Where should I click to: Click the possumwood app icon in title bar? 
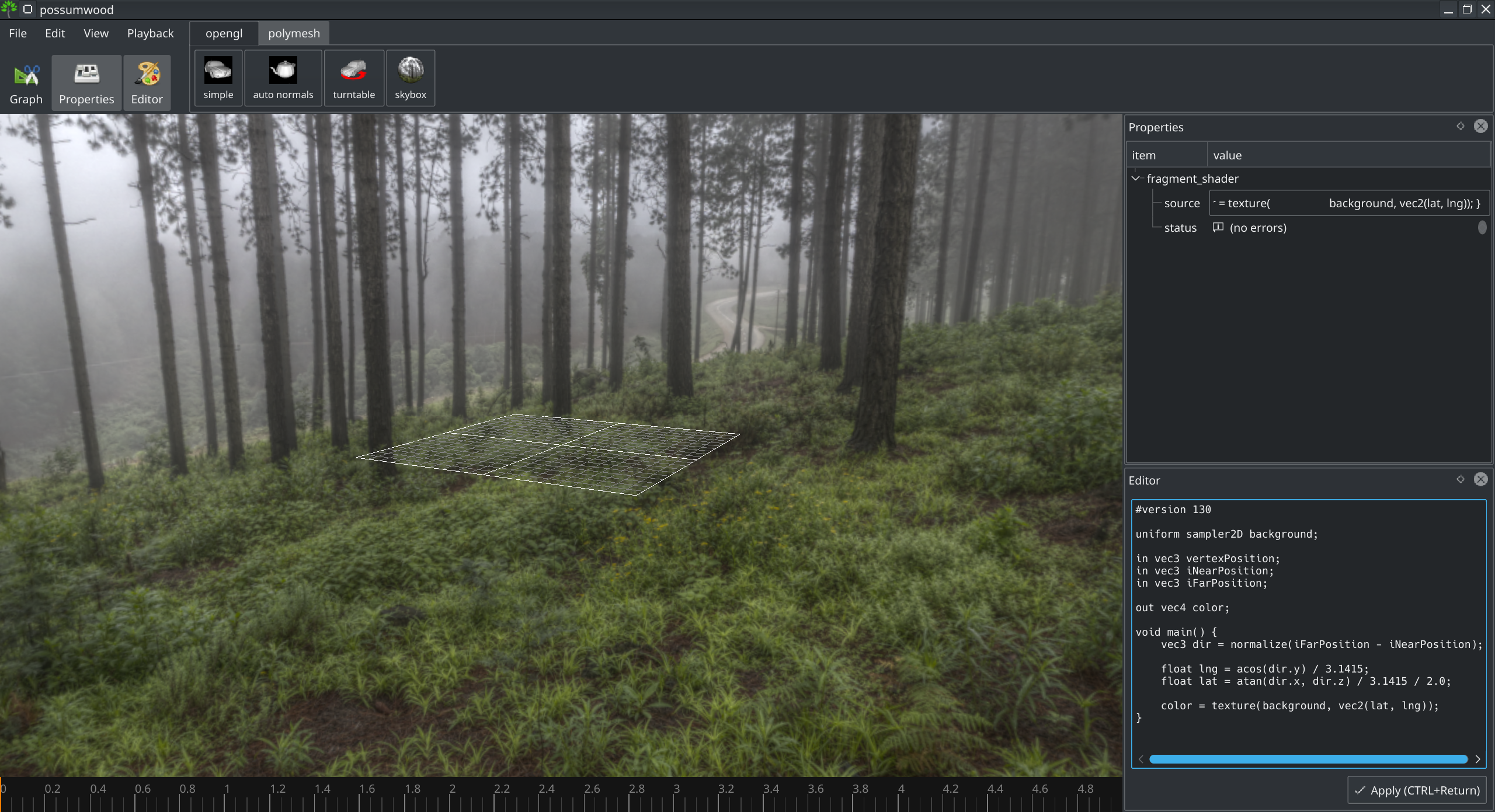tap(9, 9)
